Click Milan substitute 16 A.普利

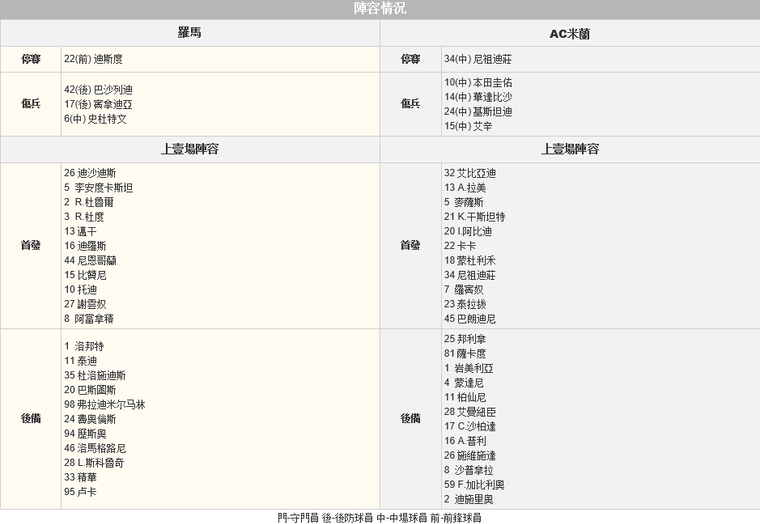point(465,441)
